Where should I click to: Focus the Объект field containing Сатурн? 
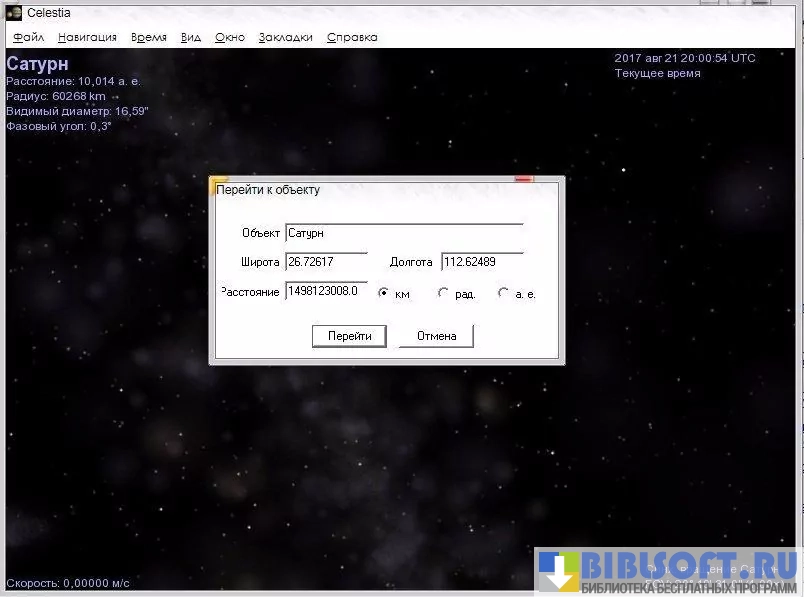click(x=403, y=233)
